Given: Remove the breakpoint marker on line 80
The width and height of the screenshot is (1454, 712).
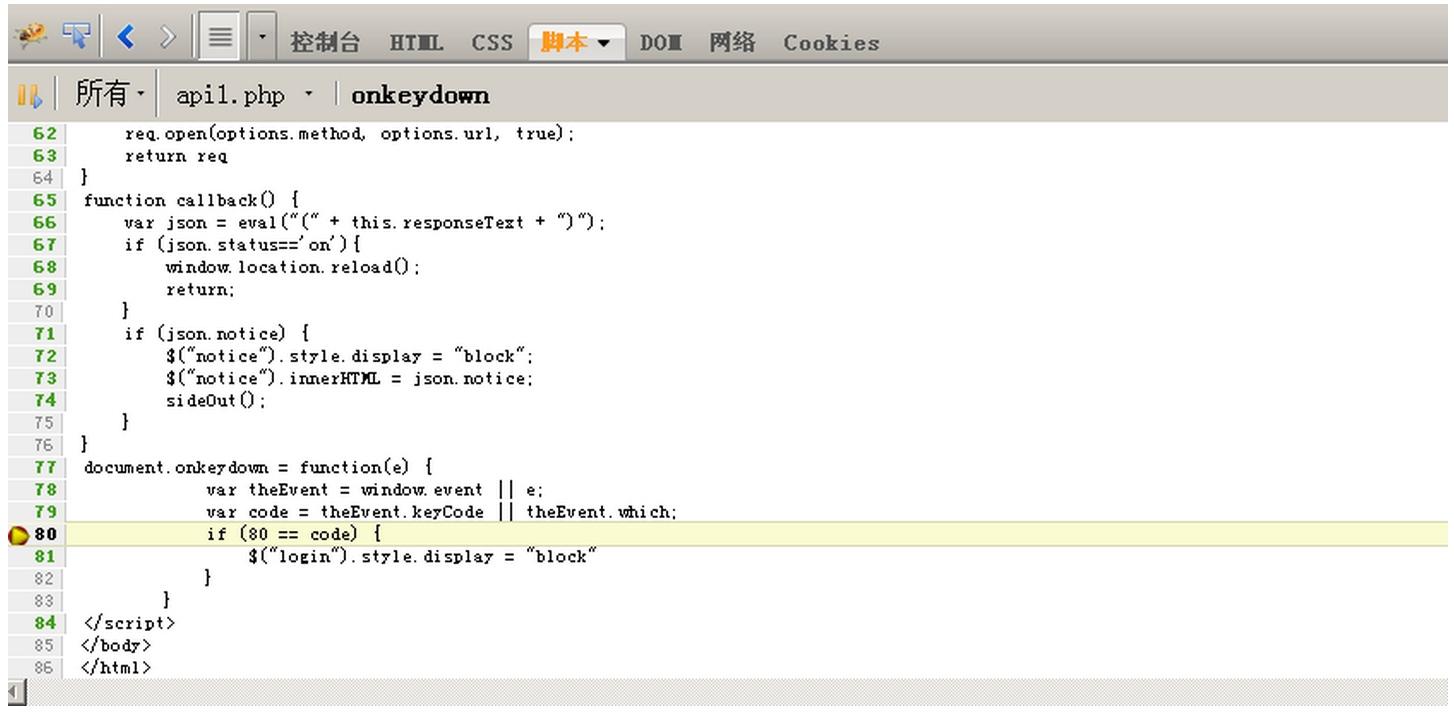Looking at the screenshot, I should pos(18,535).
